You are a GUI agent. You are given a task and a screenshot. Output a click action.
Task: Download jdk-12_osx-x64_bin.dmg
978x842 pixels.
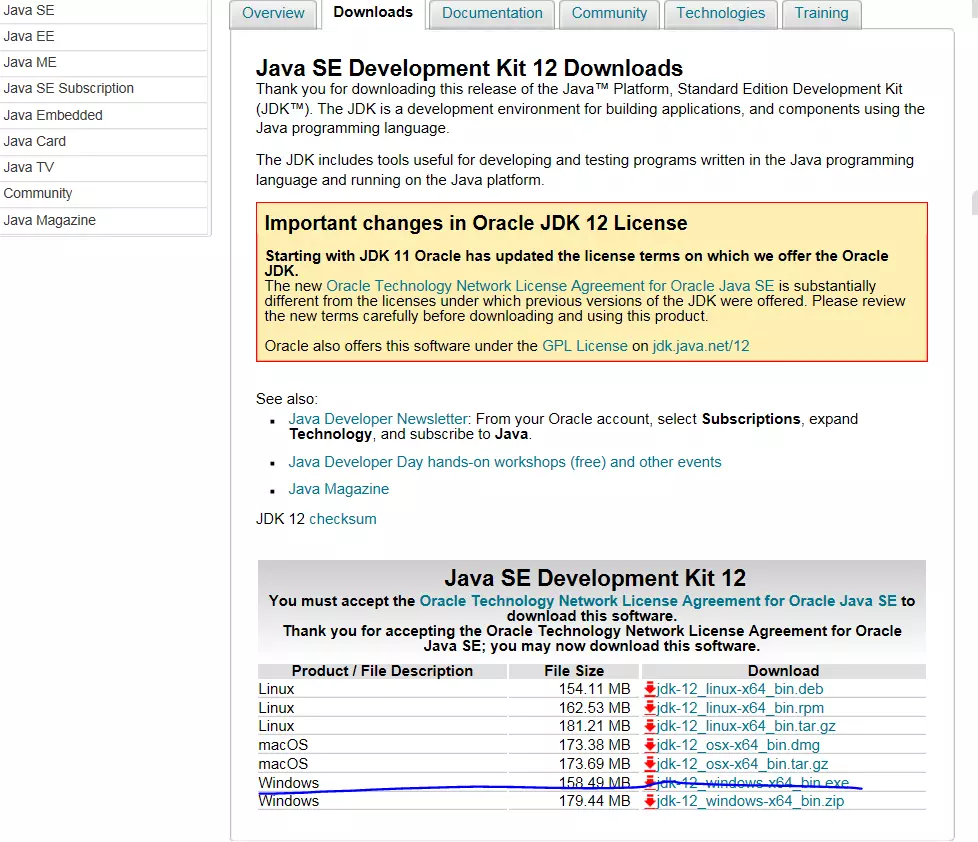click(738, 745)
